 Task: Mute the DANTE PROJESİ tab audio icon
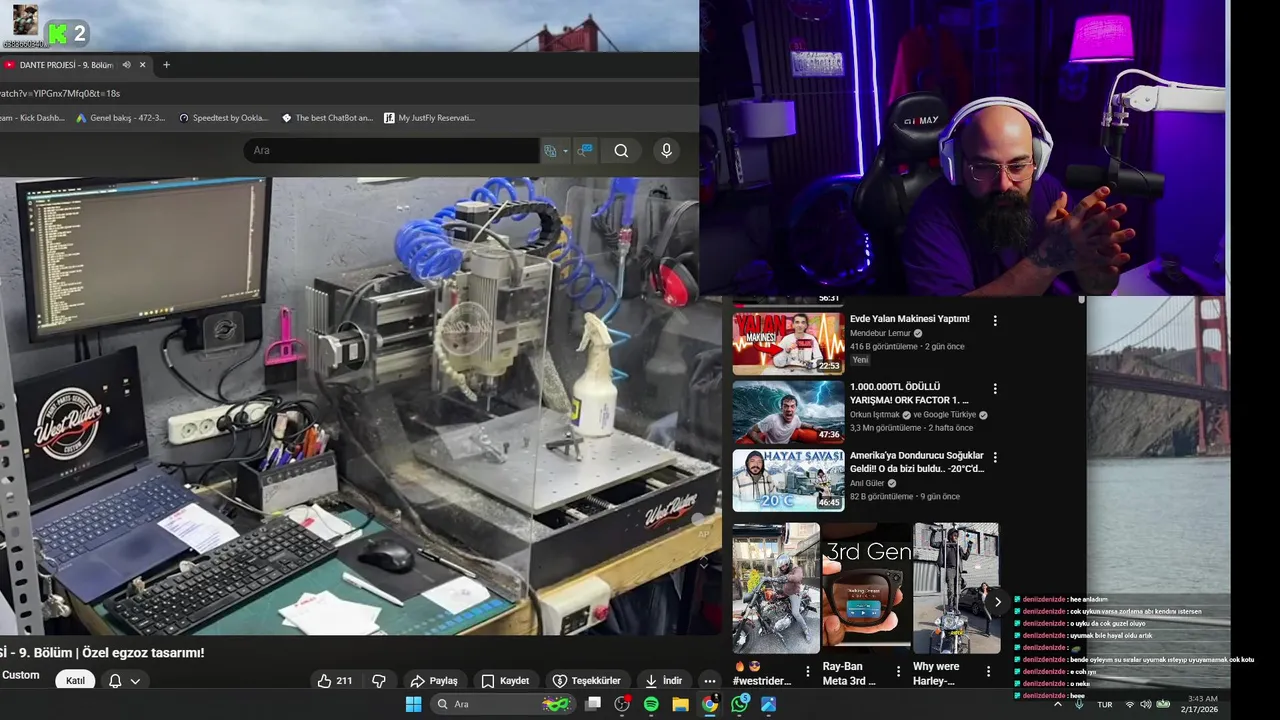(x=126, y=65)
